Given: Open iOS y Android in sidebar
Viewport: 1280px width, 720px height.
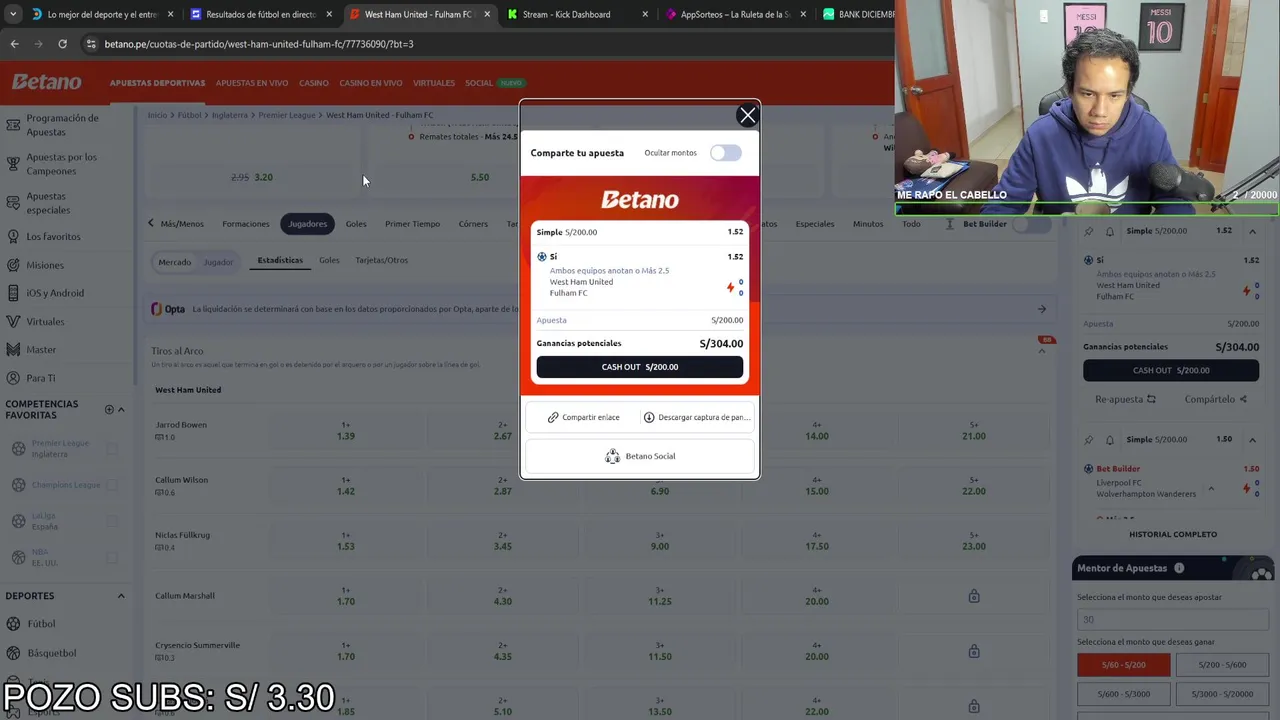Looking at the screenshot, I should [x=54, y=293].
